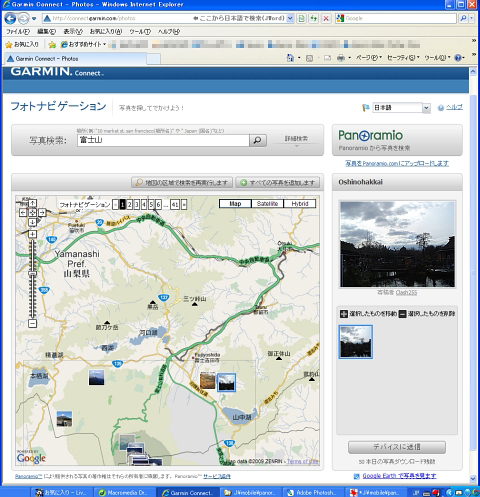
Task: Select the small thumbnail in the selected photos tray
Action: click(x=356, y=342)
